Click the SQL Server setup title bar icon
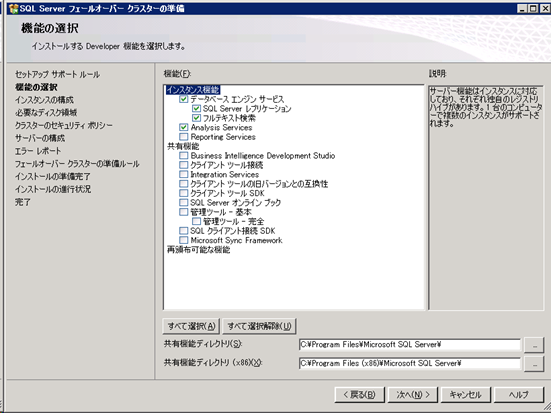This screenshot has width=551, height=413. [14, 8]
